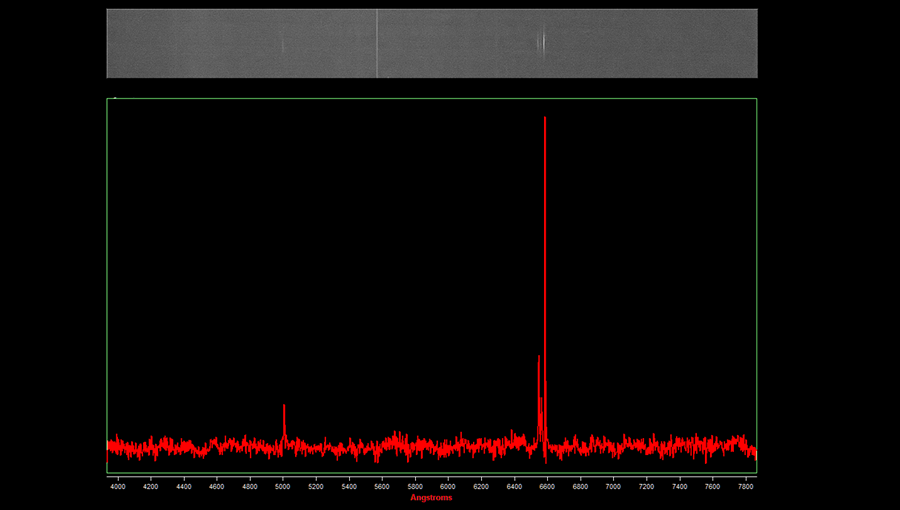Click the 4800 tick label on the axis
This screenshot has width=900, height=510.
coord(250,486)
